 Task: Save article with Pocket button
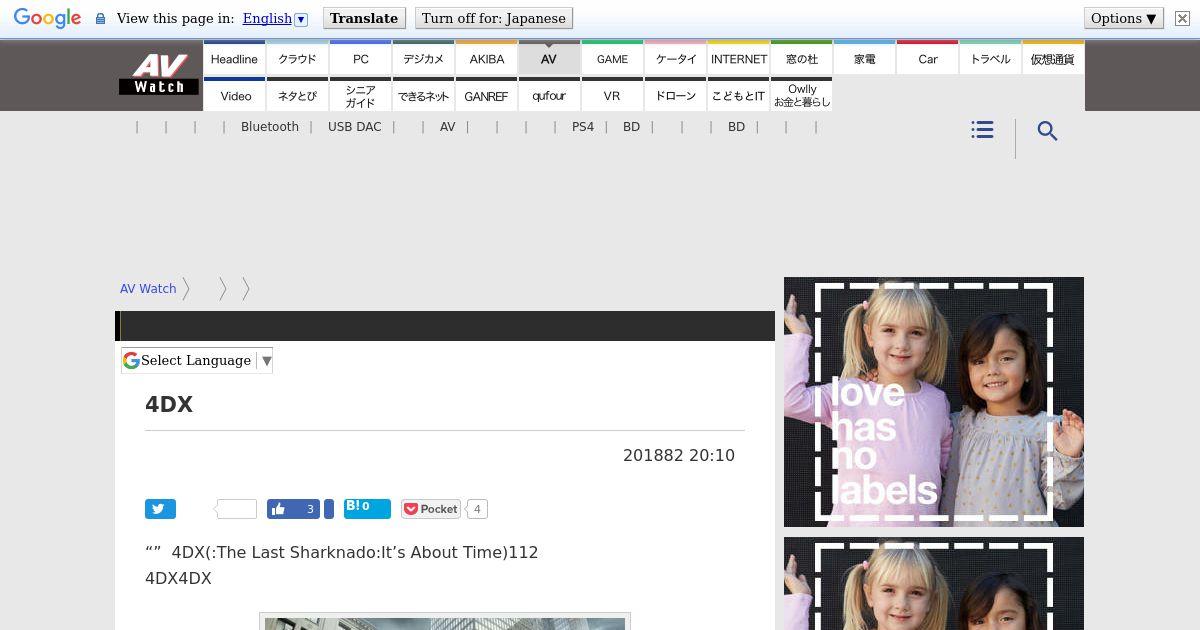431,509
